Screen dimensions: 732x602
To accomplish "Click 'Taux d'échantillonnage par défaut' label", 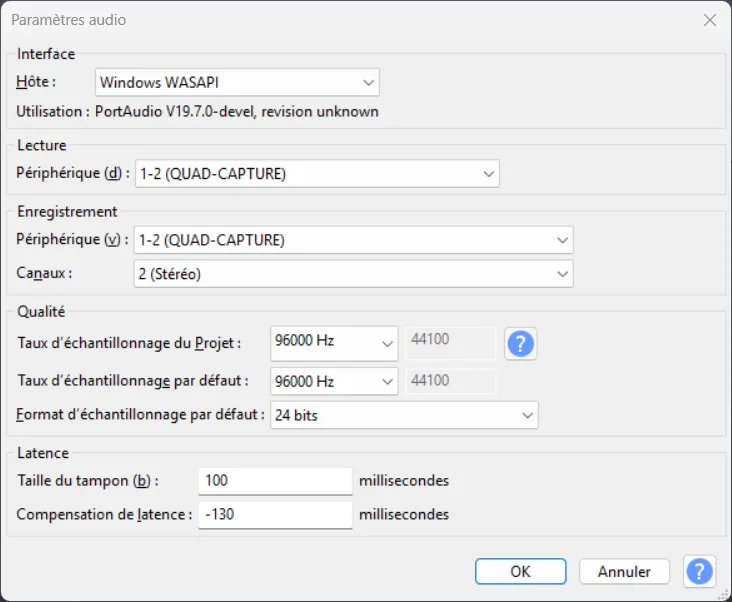I will click(x=133, y=381).
